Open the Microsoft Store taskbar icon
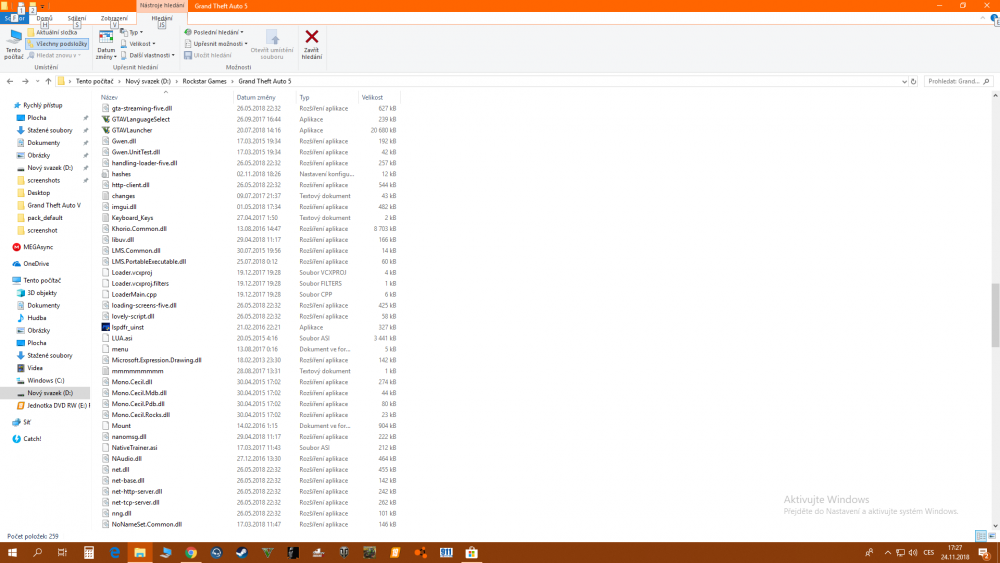This screenshot has height=563, width=1000. point(471,552)
